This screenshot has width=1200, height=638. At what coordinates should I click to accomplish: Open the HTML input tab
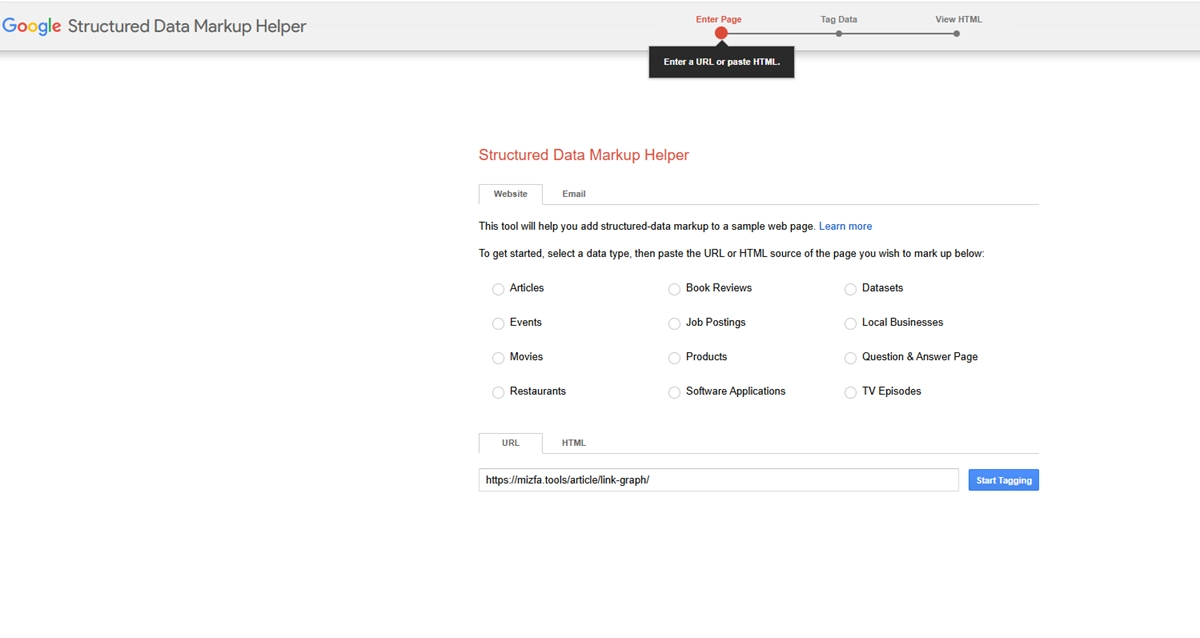click(x=574, y=443)
